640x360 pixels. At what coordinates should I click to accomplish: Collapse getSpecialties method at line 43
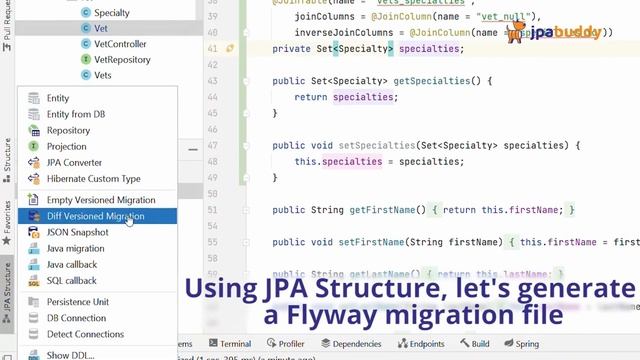246,81
